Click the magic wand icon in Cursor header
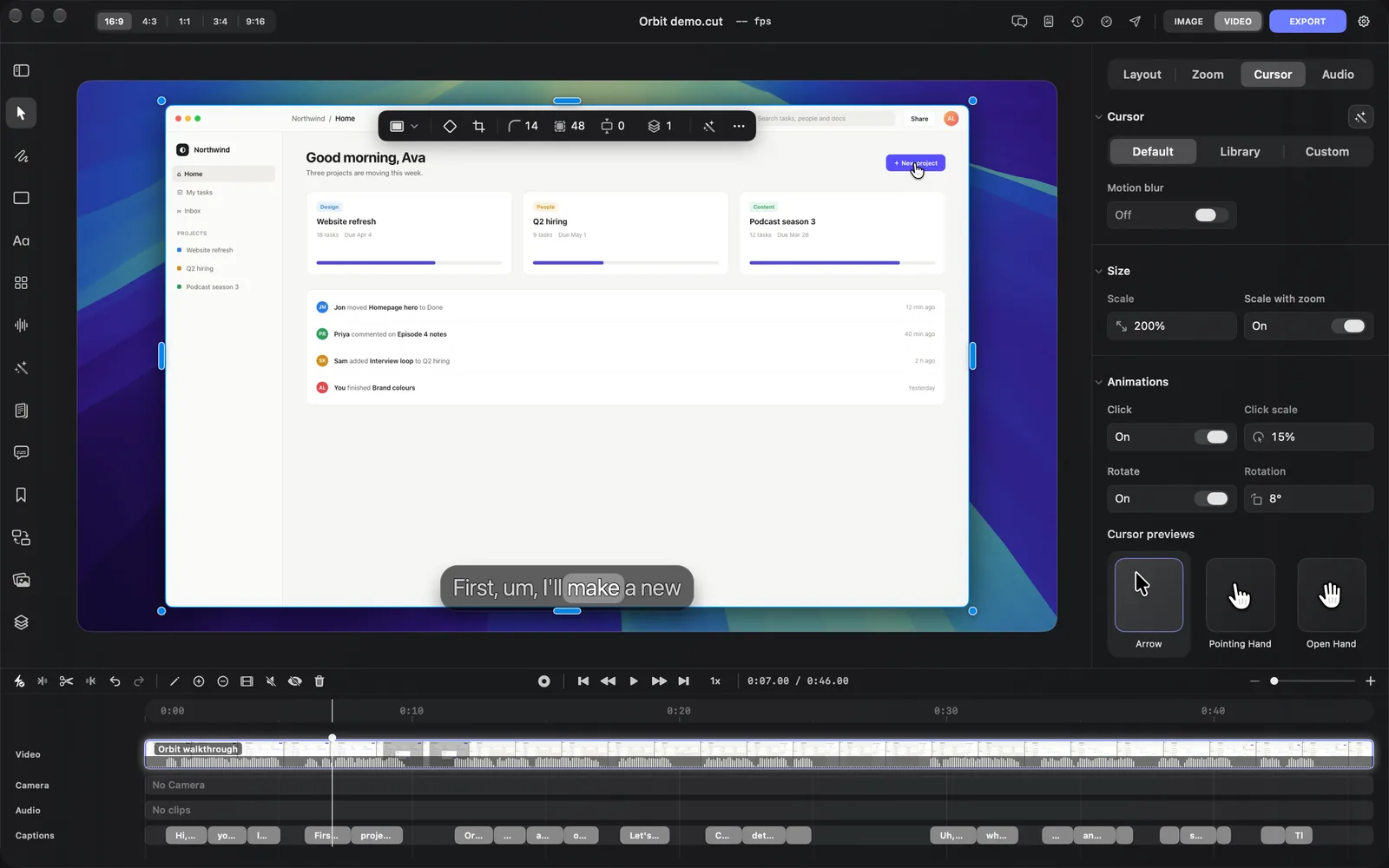1389x868 pixels. (x=1360, y=117)
